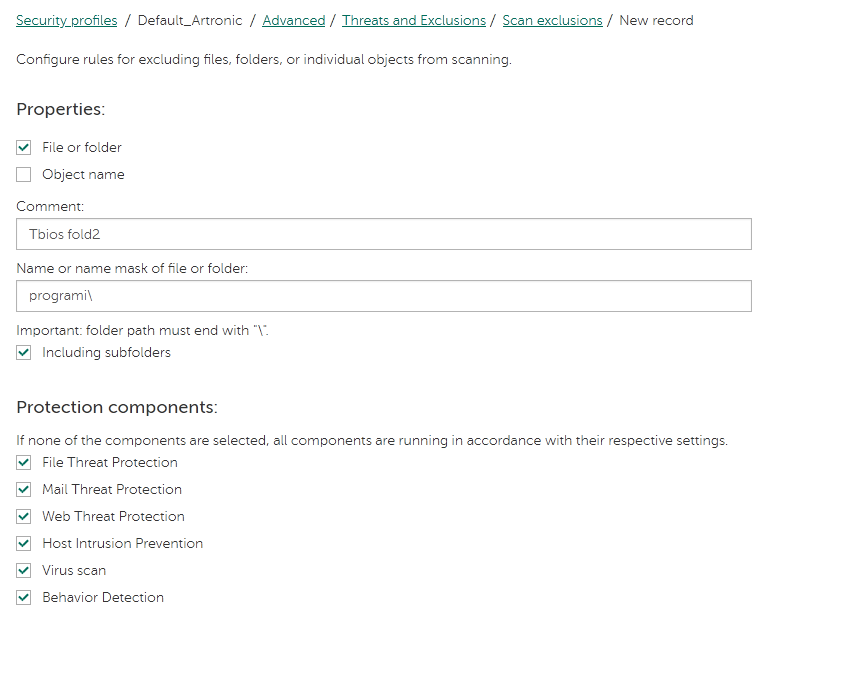The height and width of the screenshot is (688, 855).
Task: Uncheck File Threat Protection
Action: point(23,463)
